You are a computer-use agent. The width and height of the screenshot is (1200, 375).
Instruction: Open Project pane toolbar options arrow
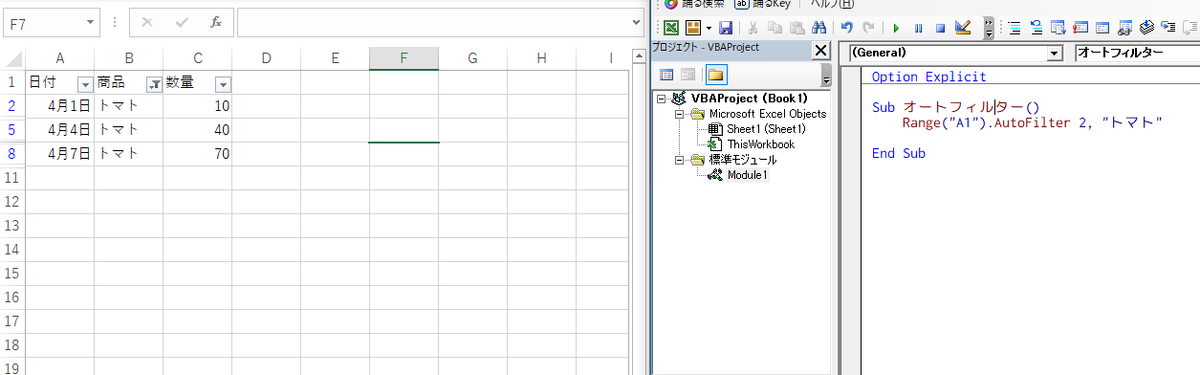coord(826,76)
